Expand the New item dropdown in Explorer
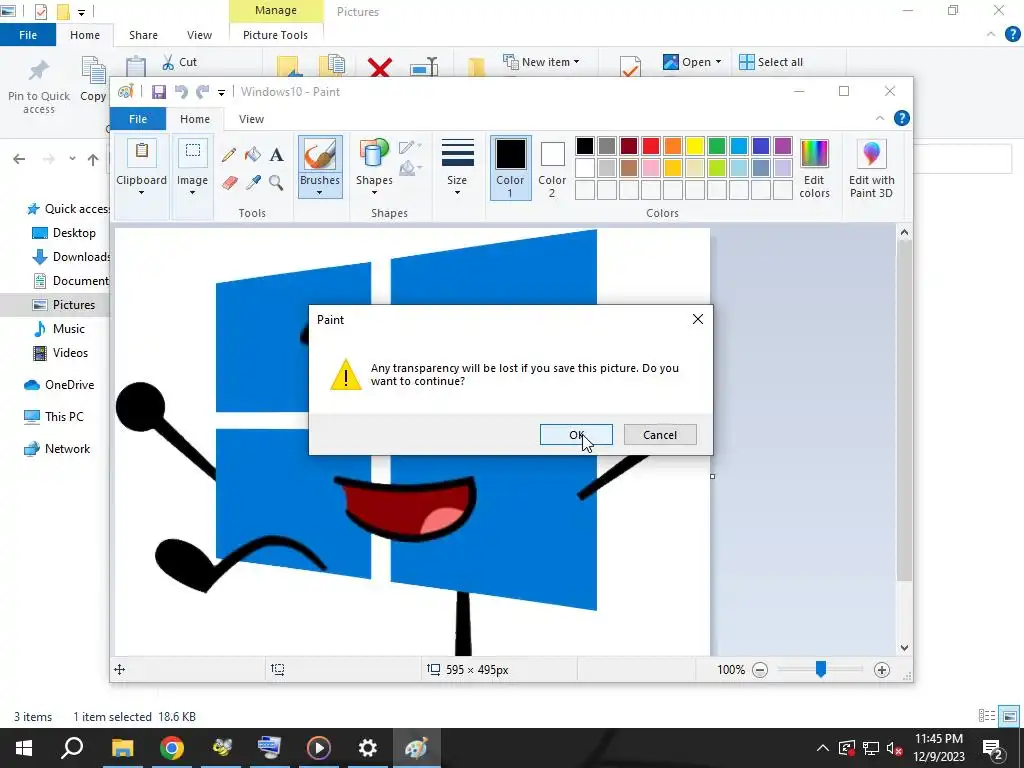The height and width of the screenshot is (768, 1024). click(576, 62)
